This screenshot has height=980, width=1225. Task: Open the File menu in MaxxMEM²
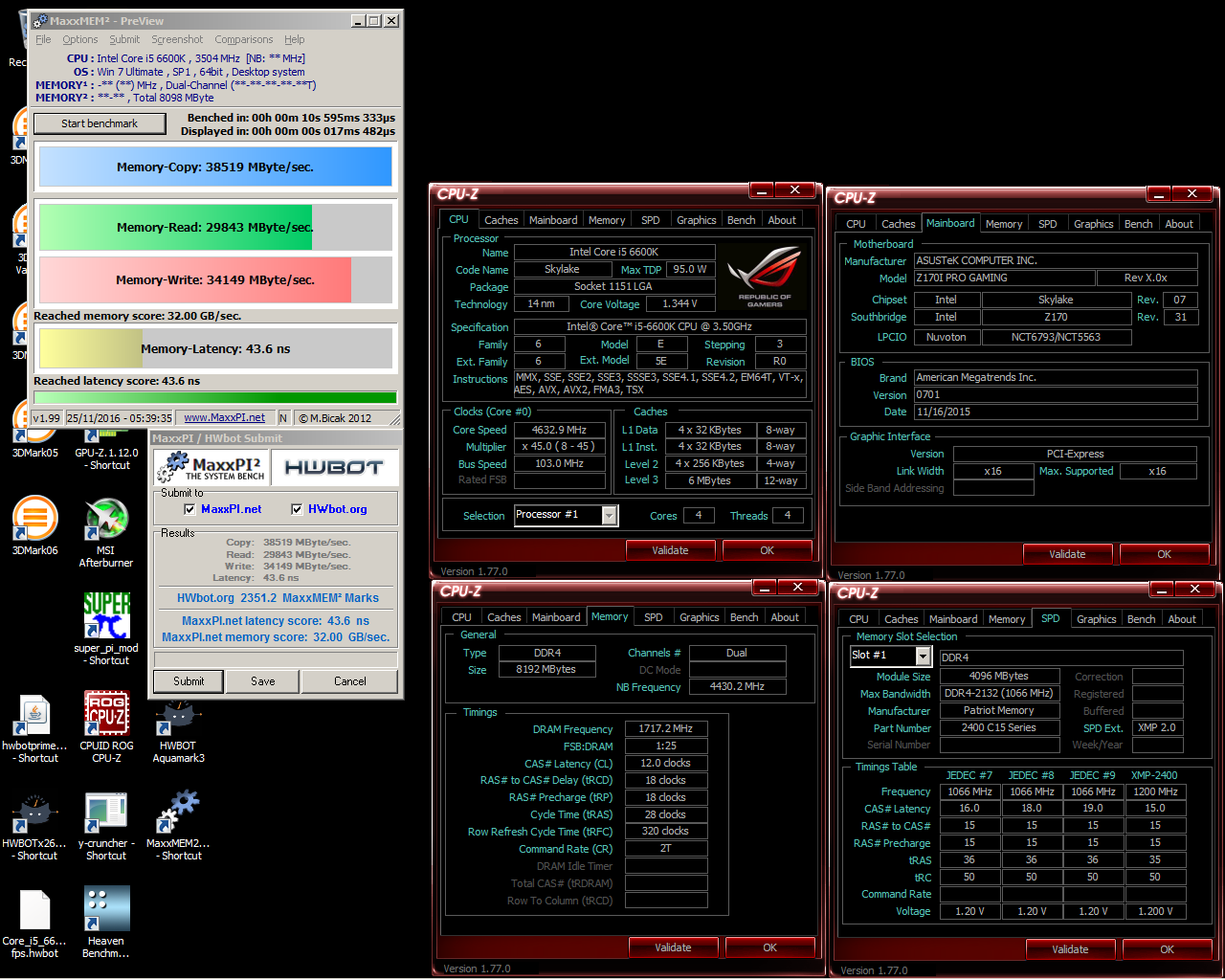(43, 39)
